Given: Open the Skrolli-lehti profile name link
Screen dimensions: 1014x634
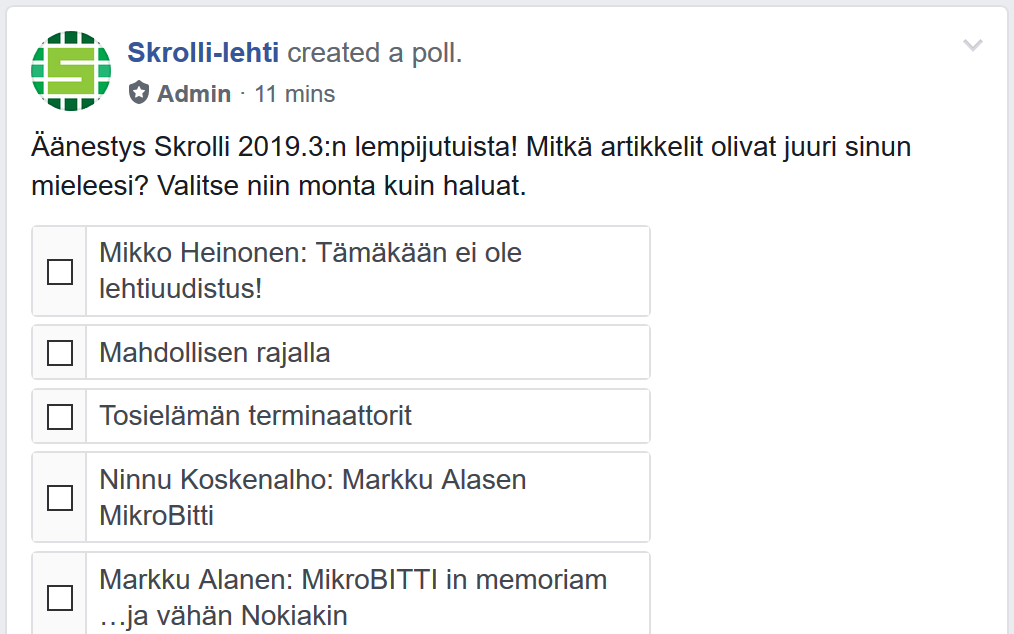Looking at the screenshot, I should 203,53.
